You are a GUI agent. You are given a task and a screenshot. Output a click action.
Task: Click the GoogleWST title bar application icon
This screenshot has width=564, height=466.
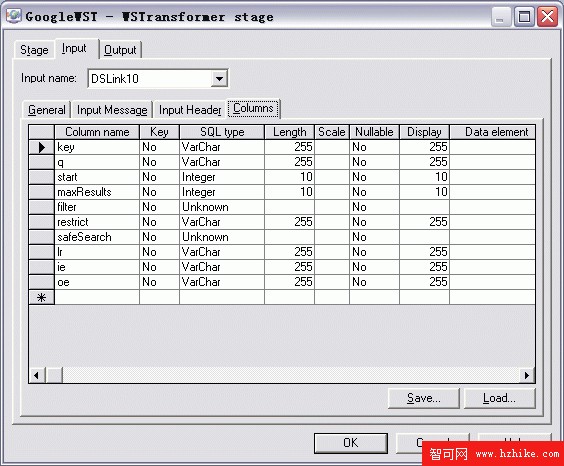click(x=13, y=16)
